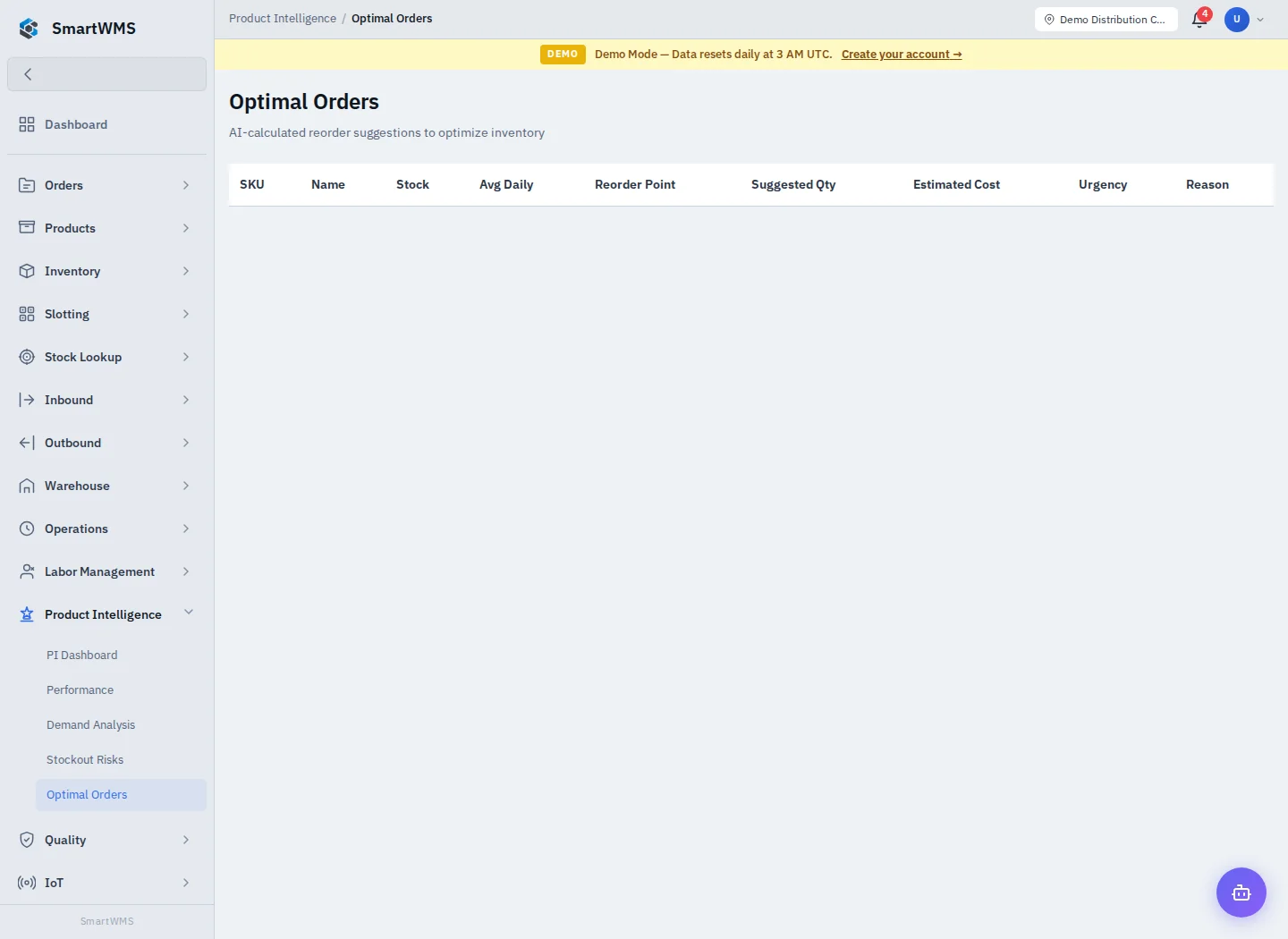1288x939 pixels.
Task: Click the Labor Management person icon
Action: coord(27,571)
